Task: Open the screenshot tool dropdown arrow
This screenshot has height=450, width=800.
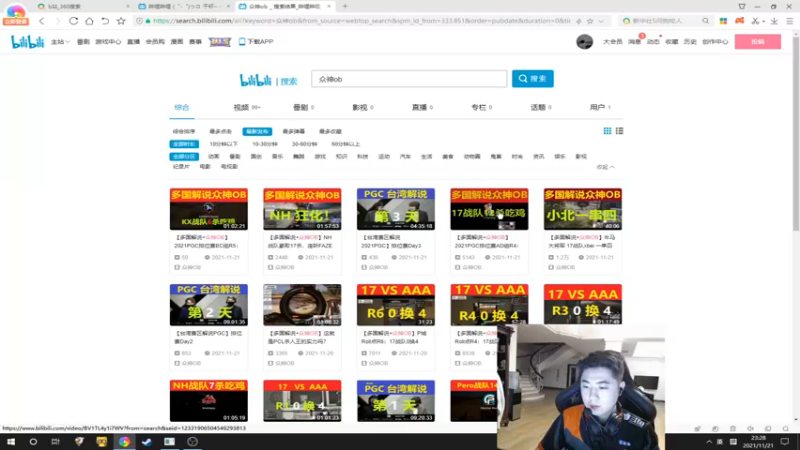Action: point(763,21)
